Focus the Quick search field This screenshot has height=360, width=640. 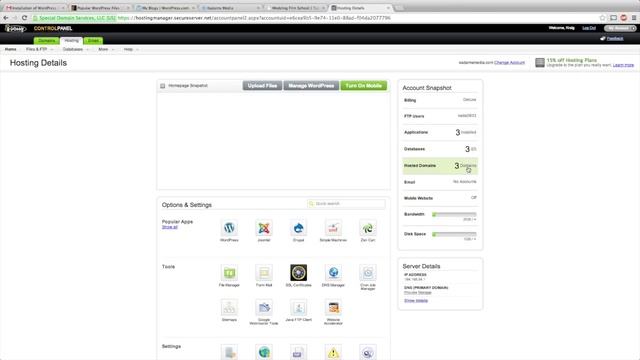pos(346,204)
